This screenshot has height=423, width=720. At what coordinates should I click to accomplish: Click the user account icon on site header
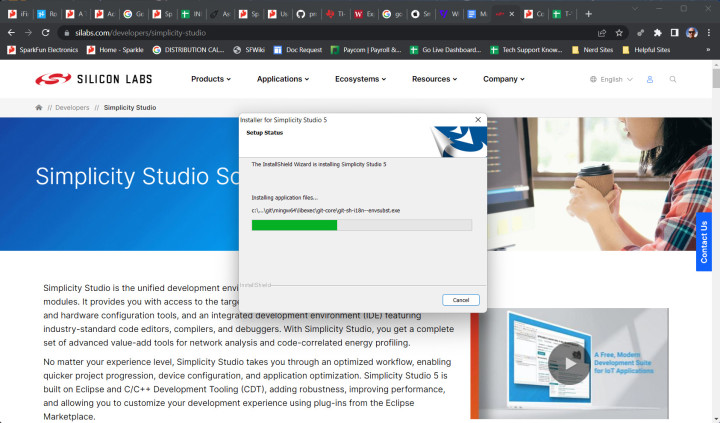[650, 79]
